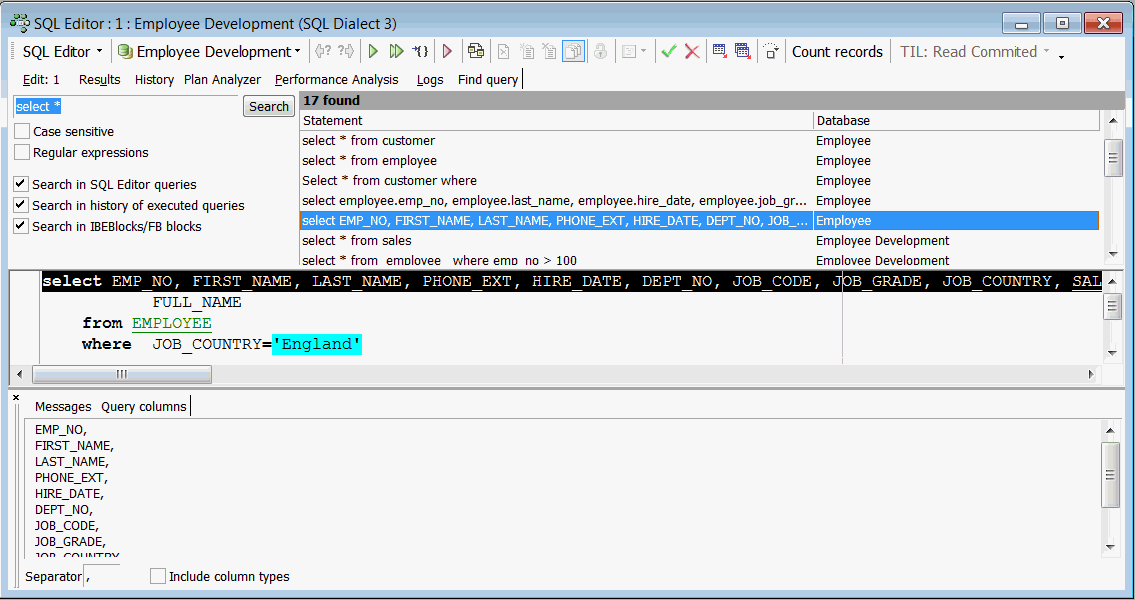Check the Include column types option

tap(158, 576)
